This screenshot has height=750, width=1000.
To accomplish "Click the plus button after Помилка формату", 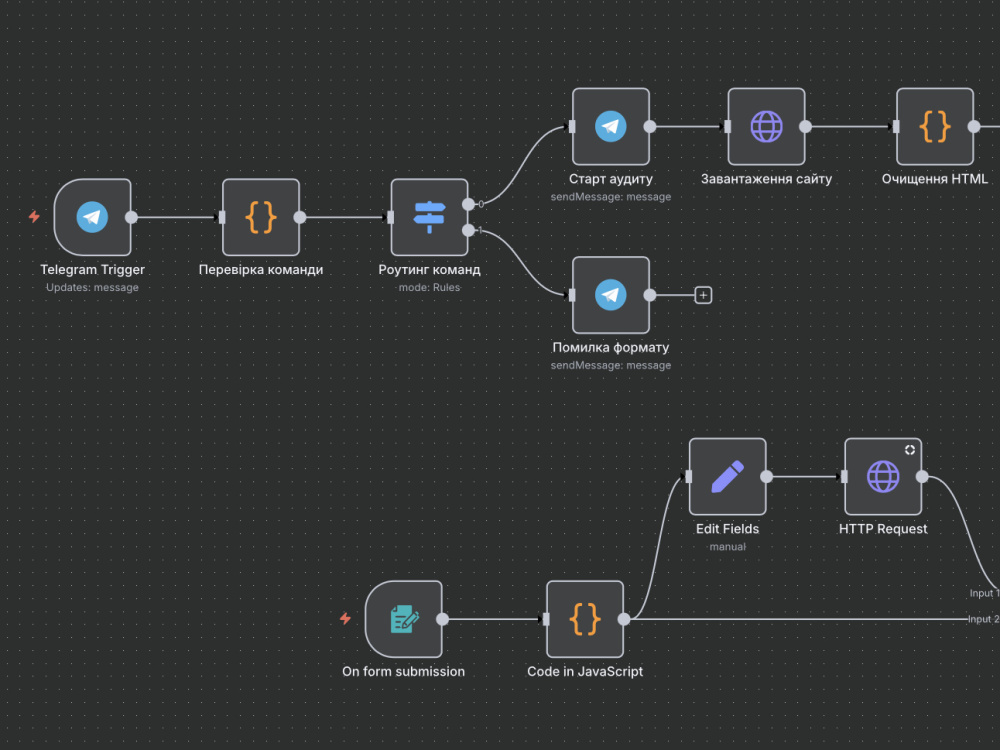I will 703,295.
